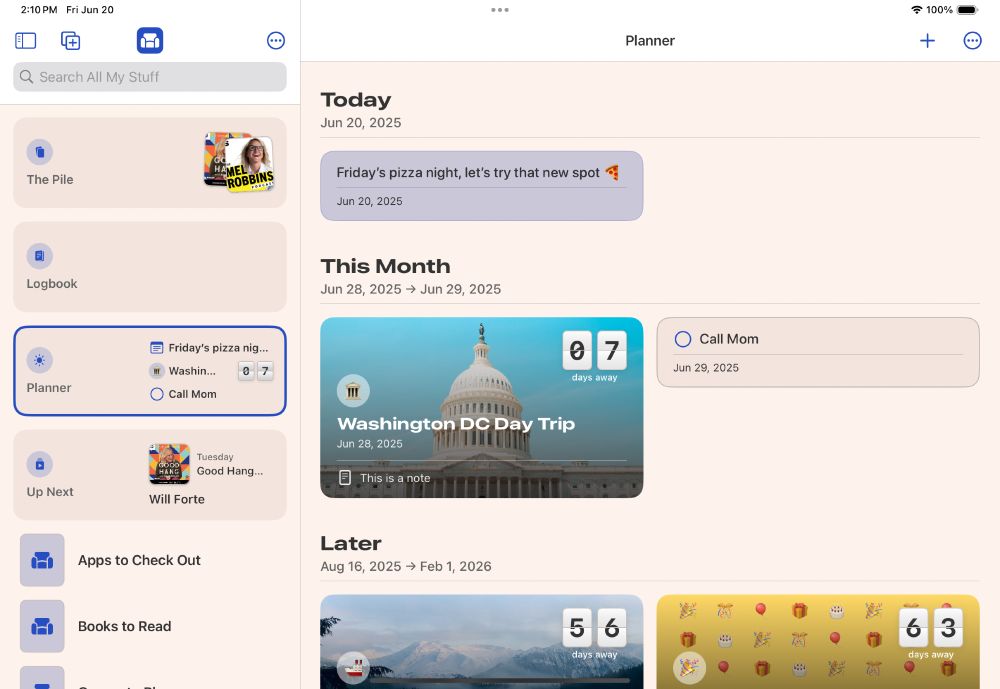1000x689 pixels.
Task: Click the Logbook card's round book icon
Action: (x=40, y=256)
